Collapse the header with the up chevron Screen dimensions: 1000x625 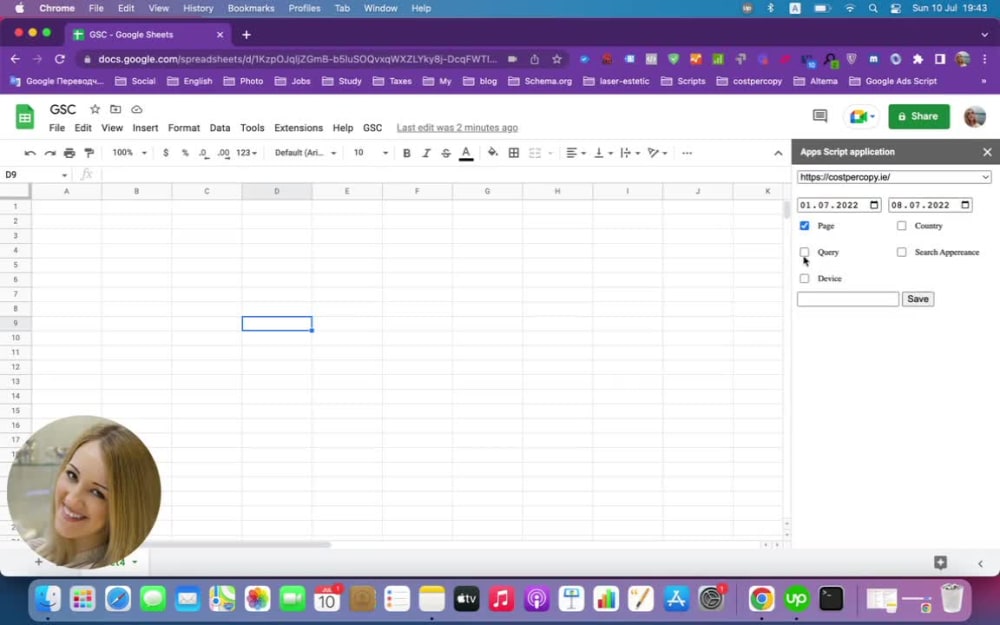point(778,153)
